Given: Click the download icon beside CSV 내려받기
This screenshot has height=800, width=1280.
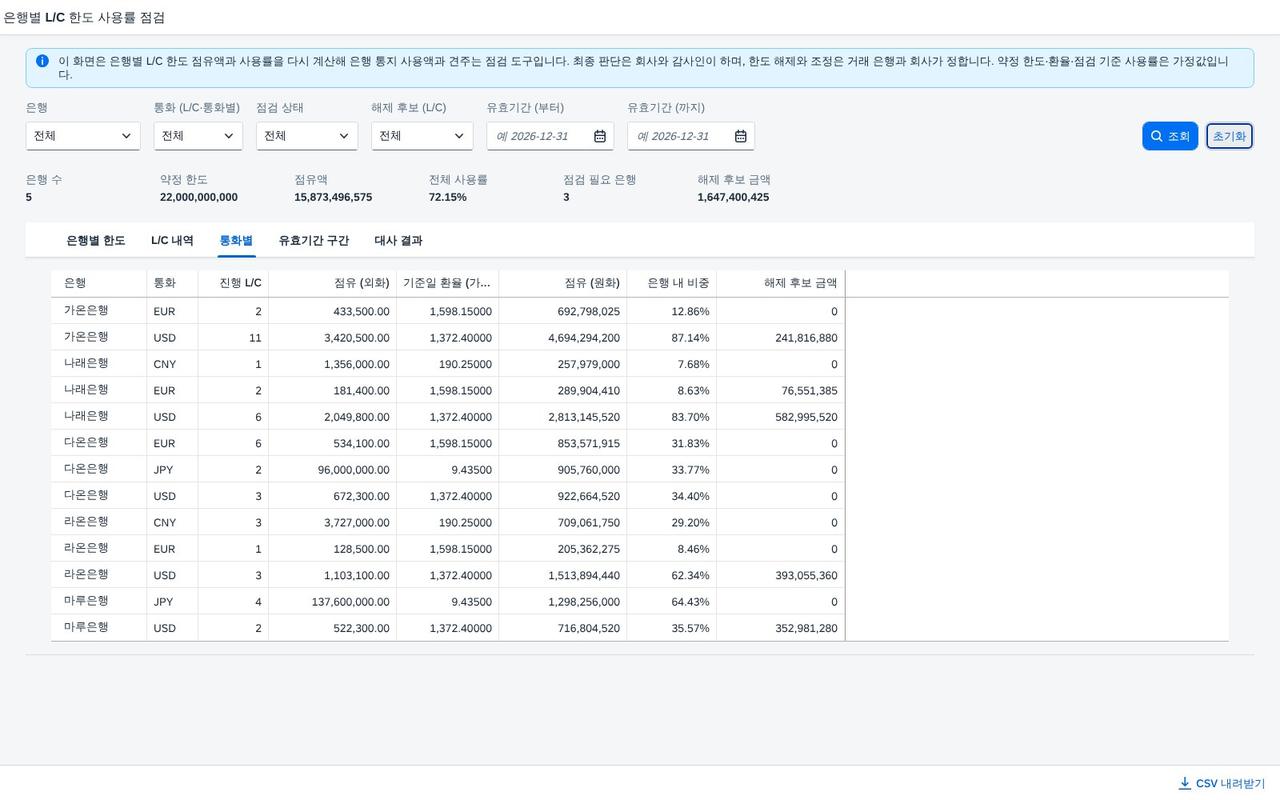Looking at the screenshot, I should (1185, 783).
